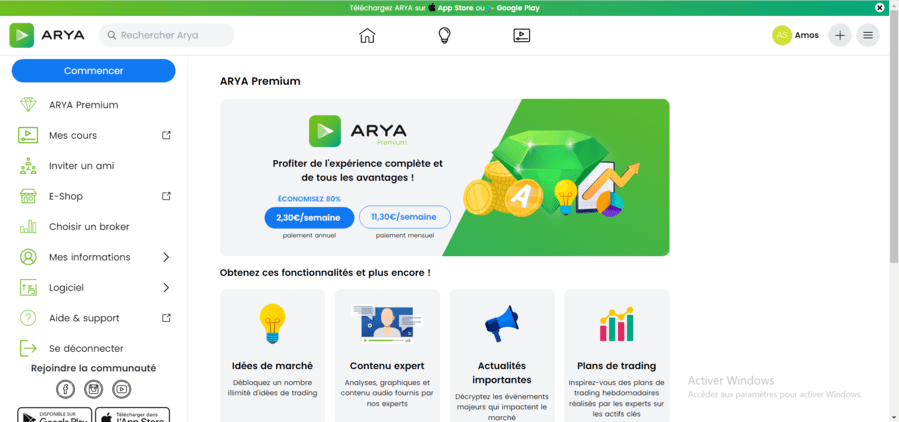Open the Idées de marché feature card
This screenshot has width=899, height=422.
pyautogui.click(x=272, y=355)
